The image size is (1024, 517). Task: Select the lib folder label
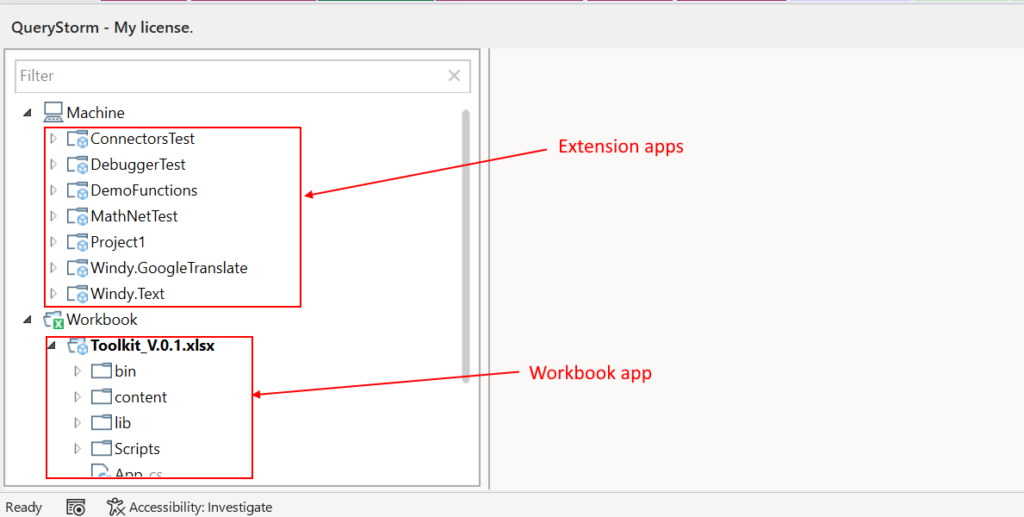(x=123, y=423)
